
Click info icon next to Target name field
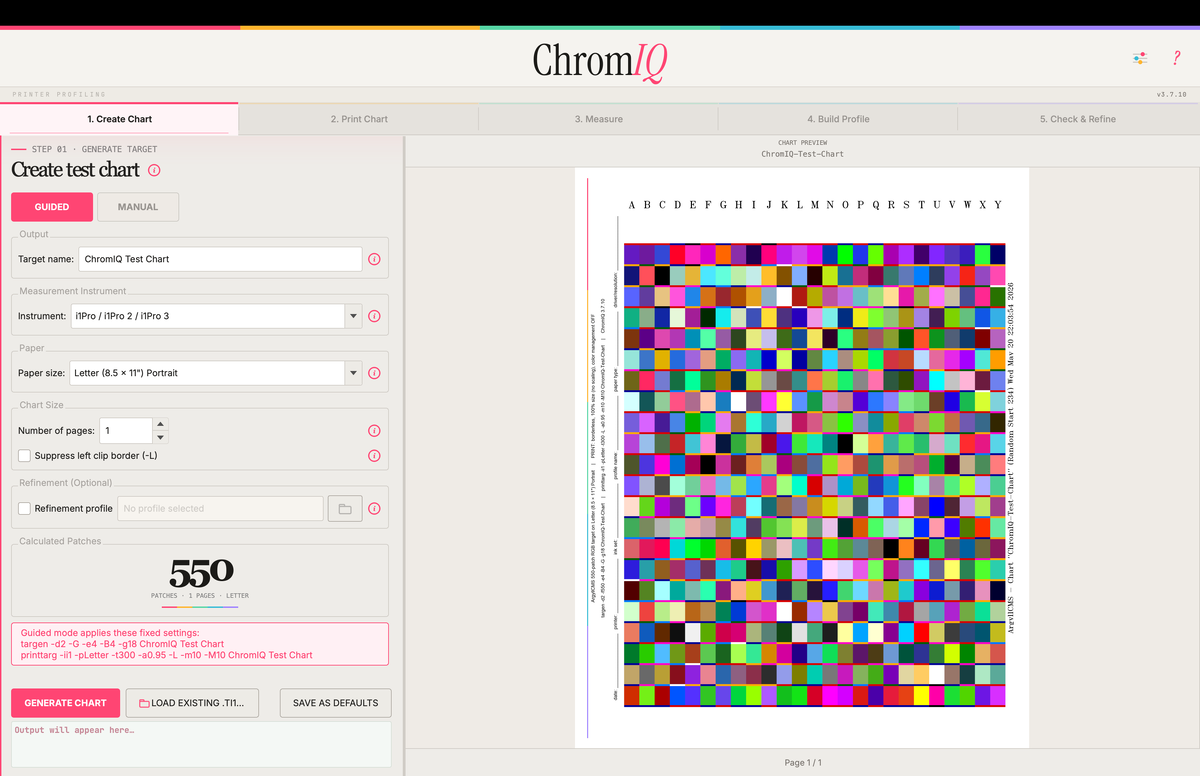(x=374, y=259)
